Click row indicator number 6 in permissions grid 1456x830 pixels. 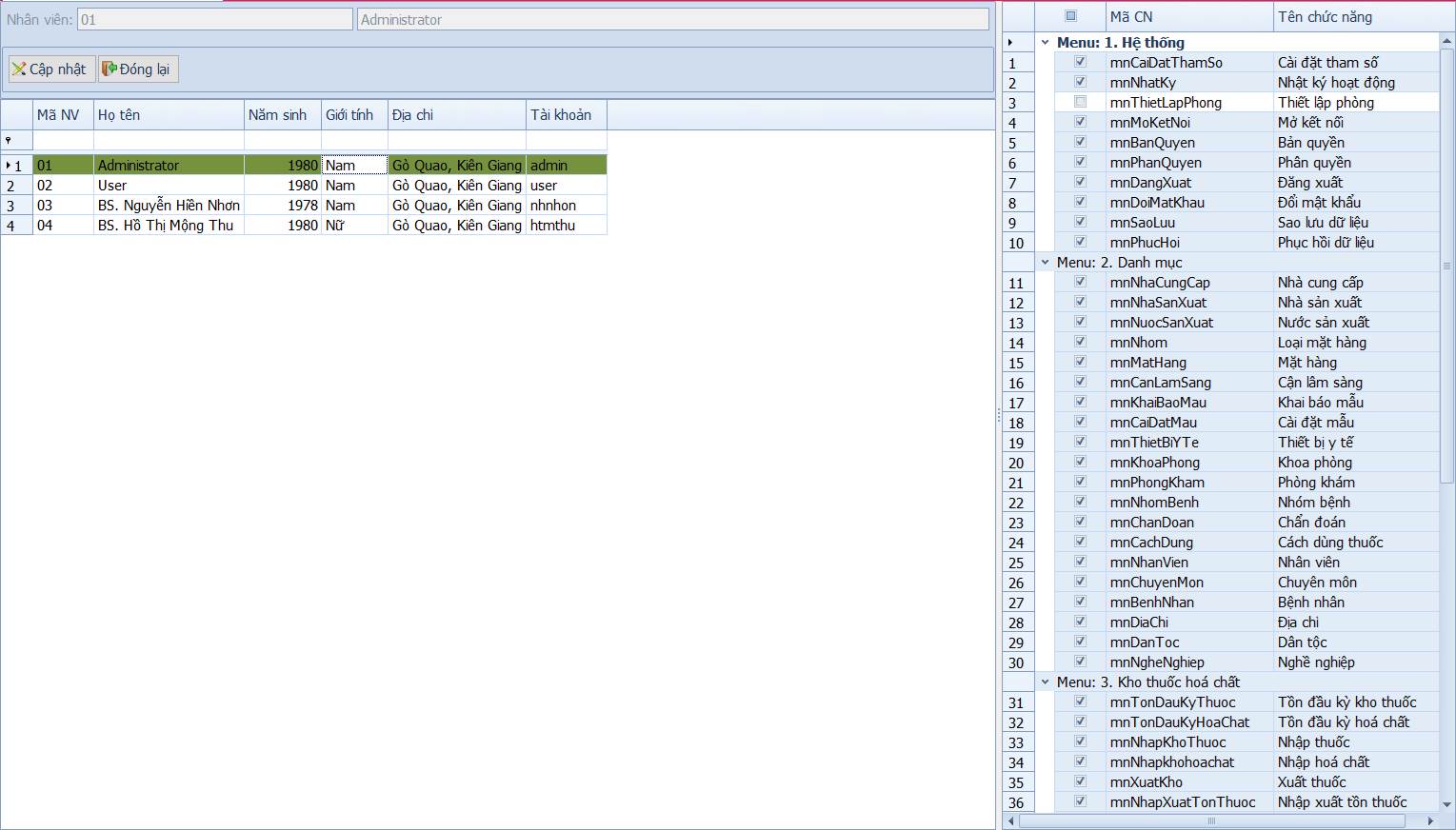[x=1019, y=163]
